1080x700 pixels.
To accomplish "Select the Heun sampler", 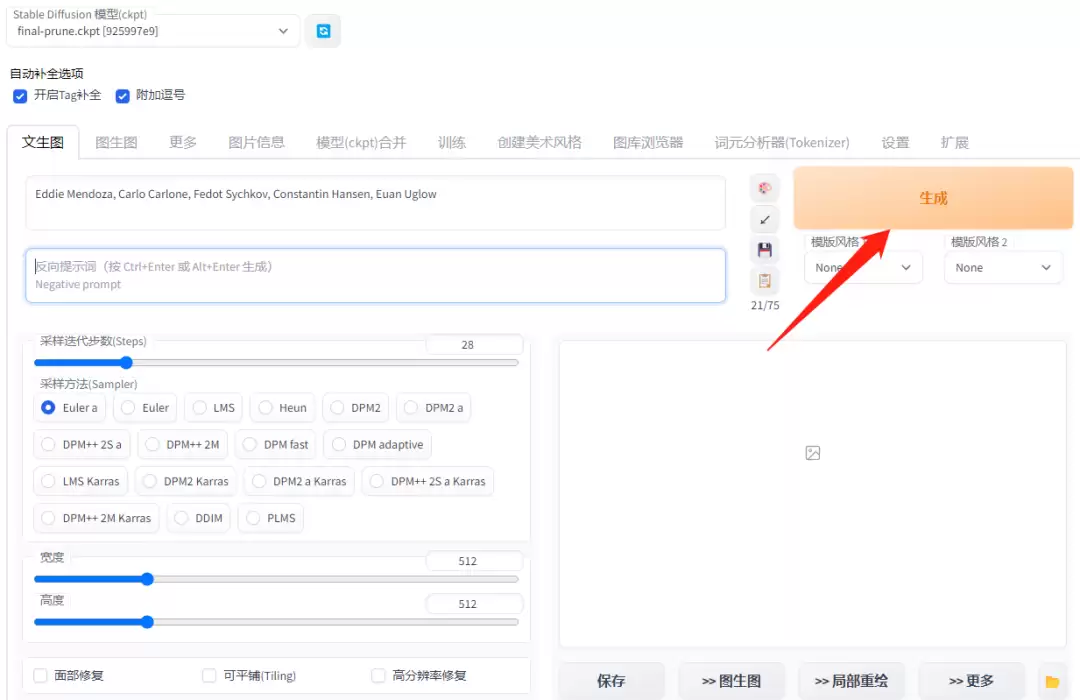I will coord(283,408).
